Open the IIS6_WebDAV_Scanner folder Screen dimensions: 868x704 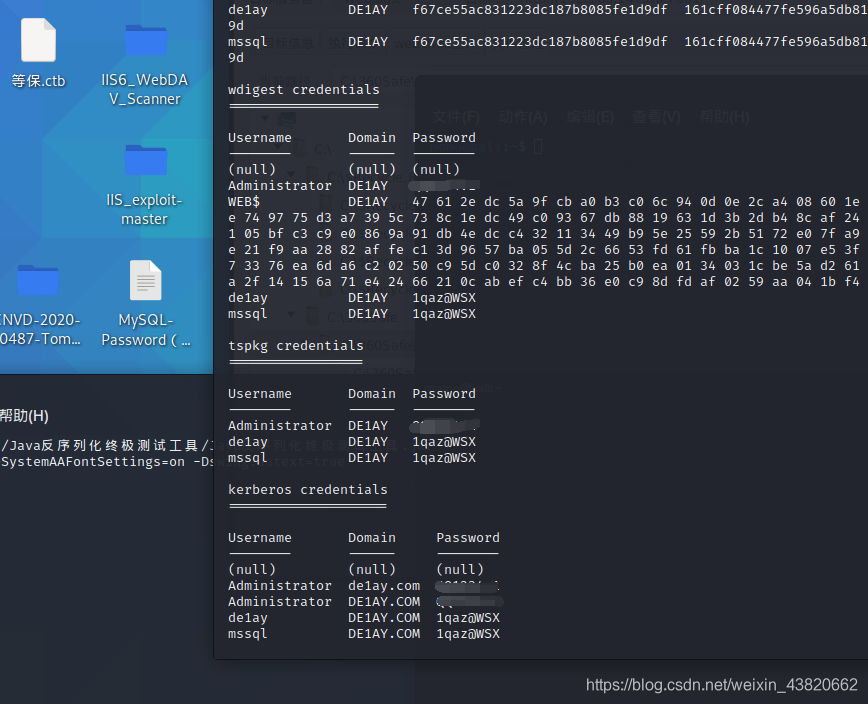tap(145, 65)
